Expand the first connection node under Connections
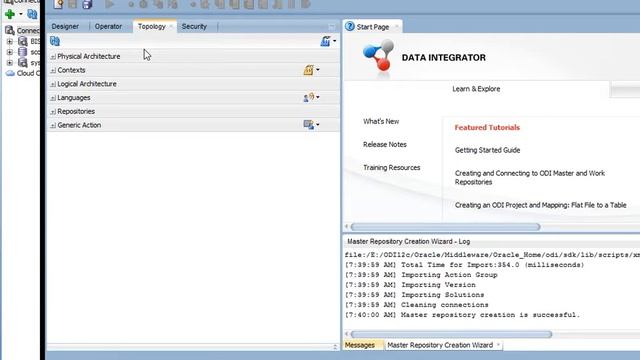Viewport: 640px width, 360px height. click(x=10, y=41)
